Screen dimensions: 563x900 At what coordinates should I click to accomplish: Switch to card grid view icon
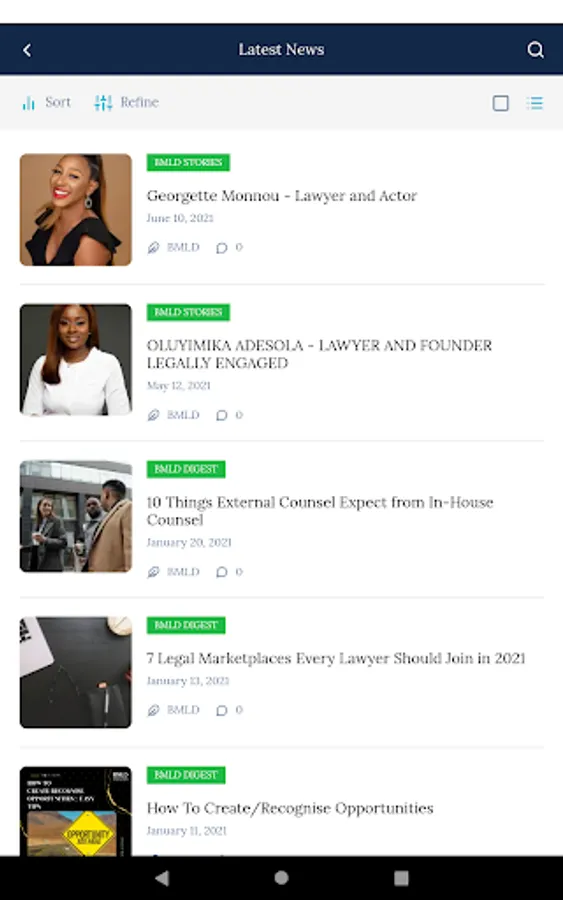[x=500, y=103]
